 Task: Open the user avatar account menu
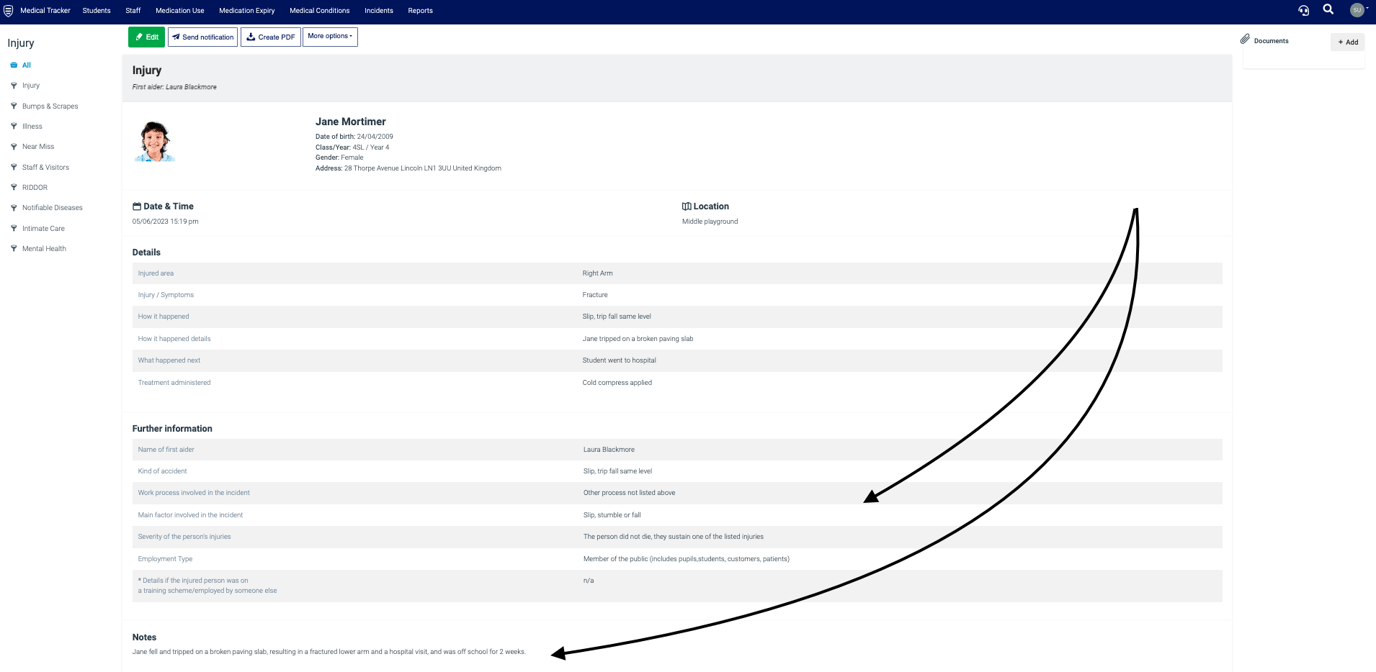click(1356, 10)
